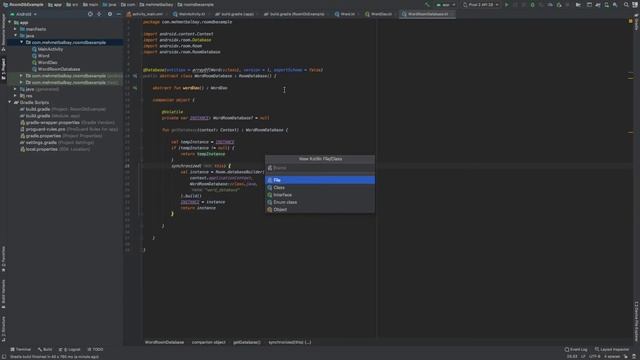Select File in New Kotlin File/Class popup
Image resolution: width=640 pixels, height=360 pixels.
pyautogui.click(x=320, y=180)
